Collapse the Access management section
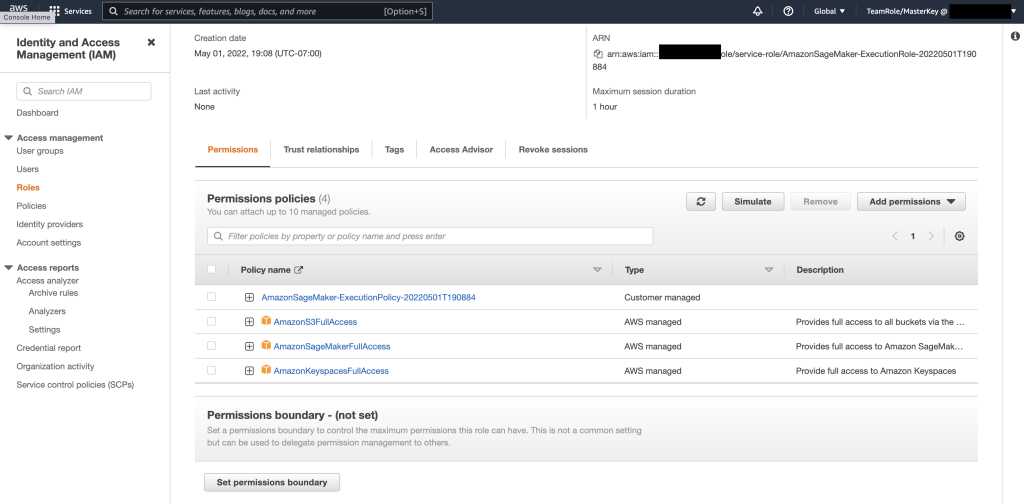This screenshot has width=1024, height=504. click(x=8, y=138)
